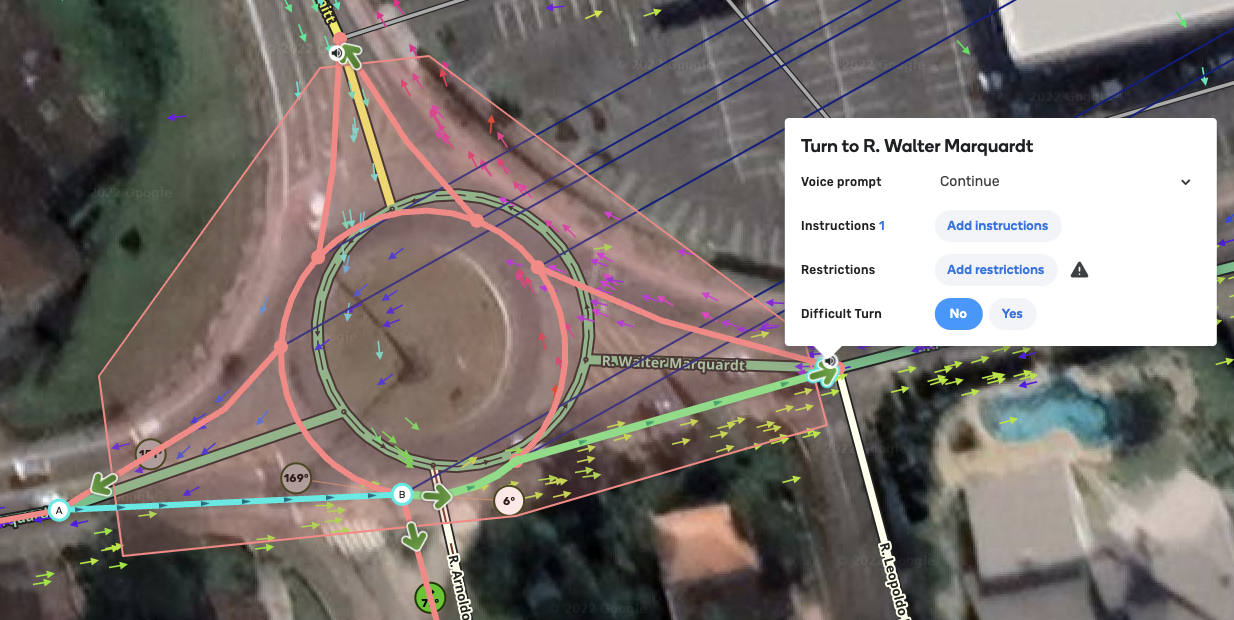Select the green right arrow beside node B
Viewport: 1234px width, 620px height.
pyautogui.click(x=438, y=495)
